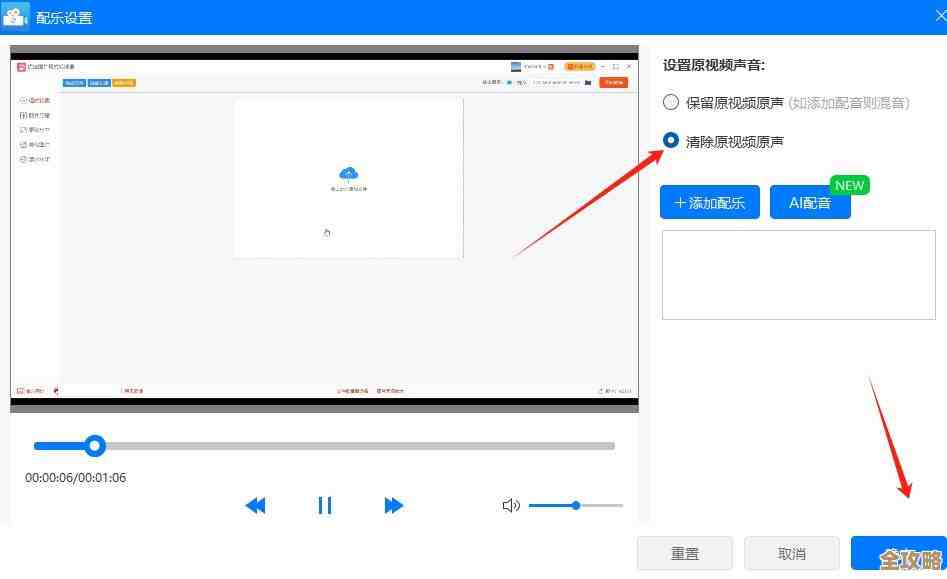Click the playback progress slider handle
Screen dimensions: 947x579
[x=95, y=446]
